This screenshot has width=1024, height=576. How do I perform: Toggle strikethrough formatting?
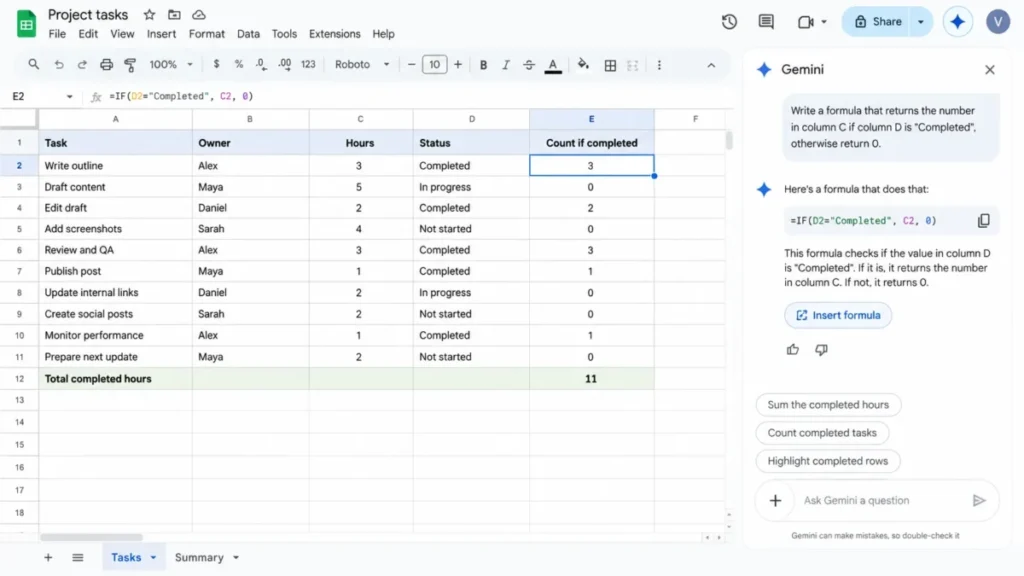pyautogui.click(x=528, y=65)
